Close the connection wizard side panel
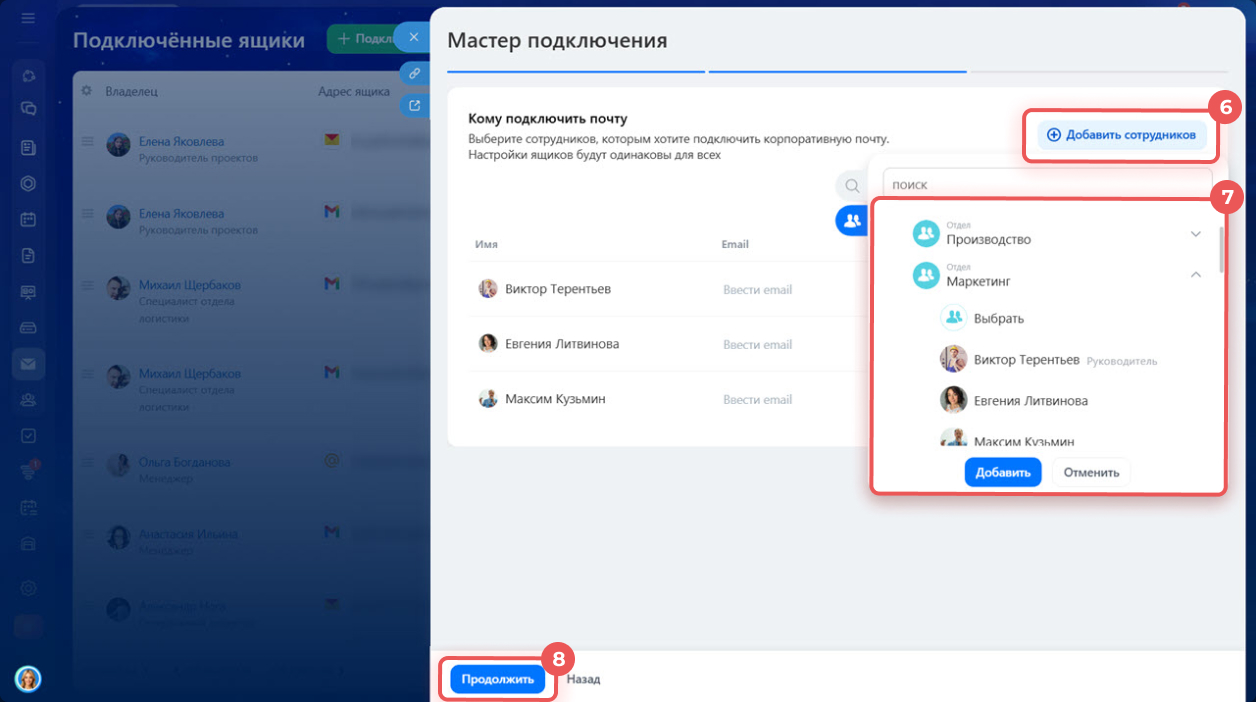 pos(412,37)
